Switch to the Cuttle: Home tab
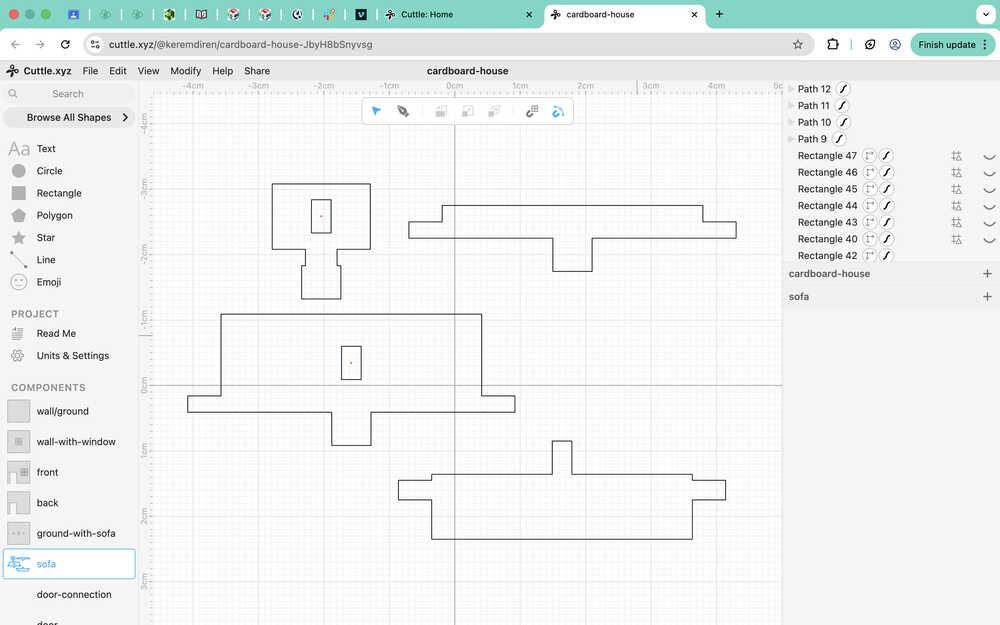The image size is (1000, 625). (459, 14)
